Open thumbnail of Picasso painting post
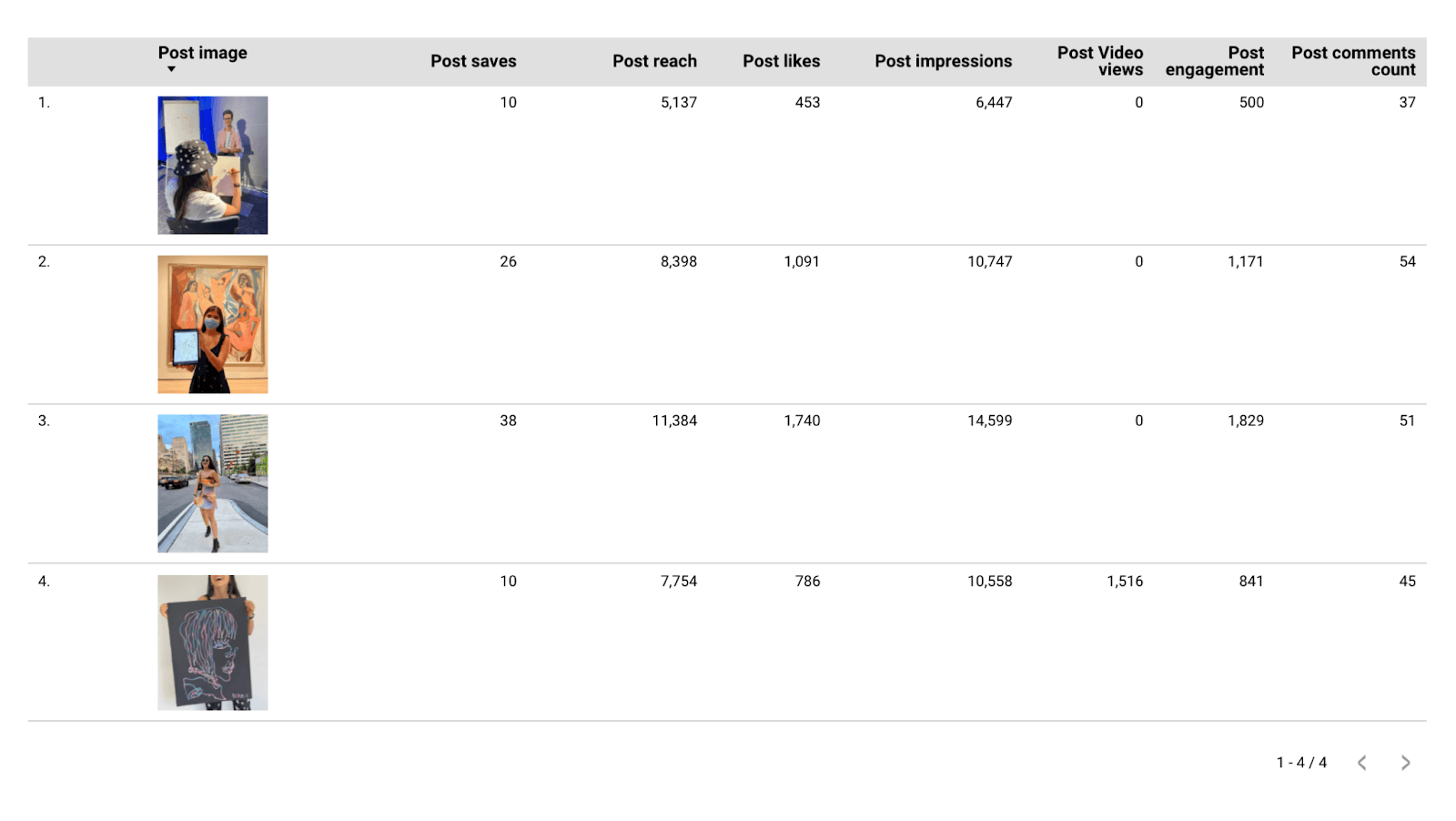 click(213, 324)
